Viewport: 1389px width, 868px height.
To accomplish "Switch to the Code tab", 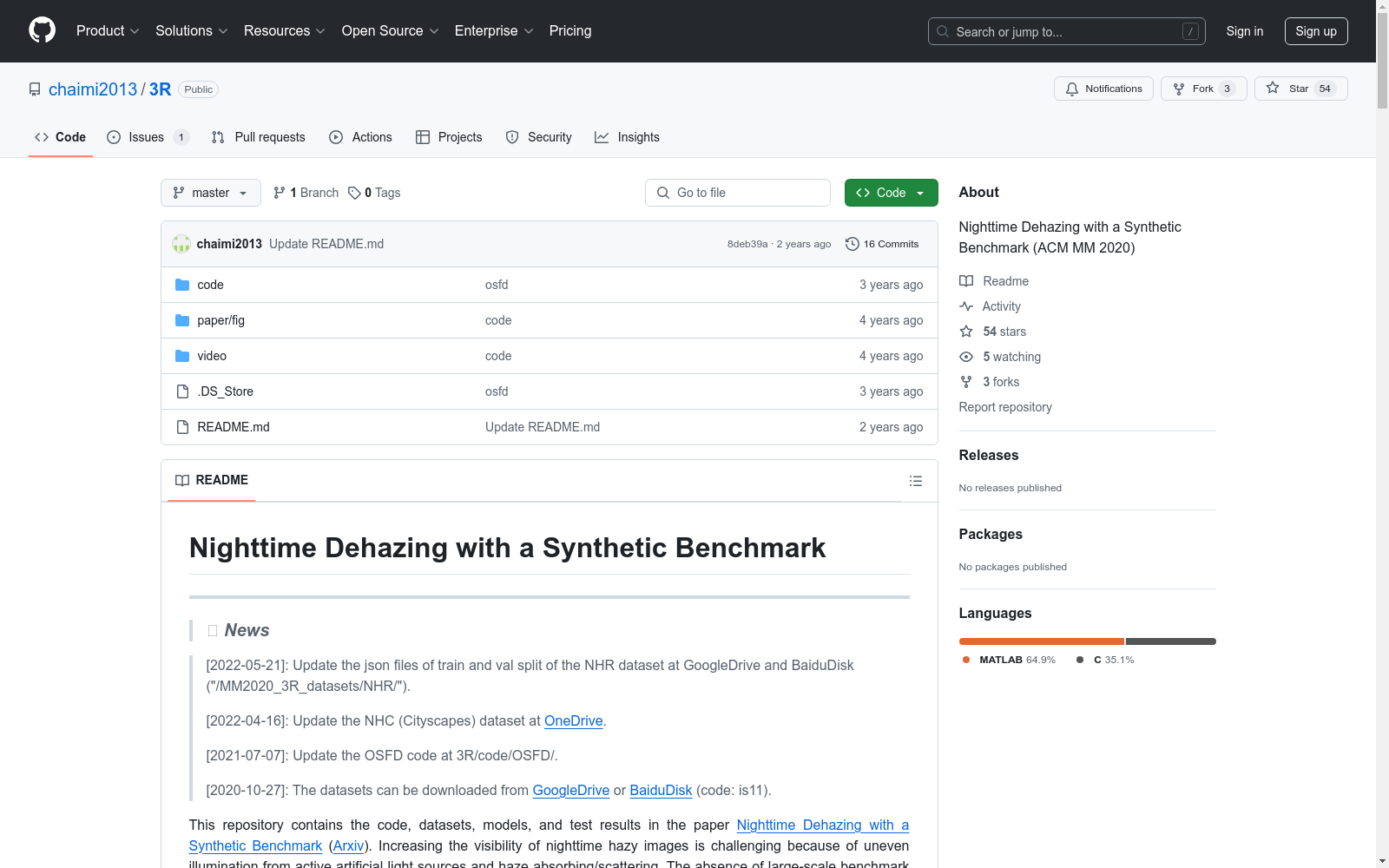I will click(x=61, y=137).
